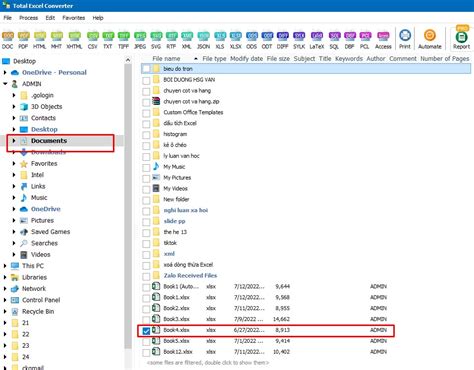The image size is (474, 370).
Task: Check the Book3.xlsx checkbox
Action: tap(146, 320)
